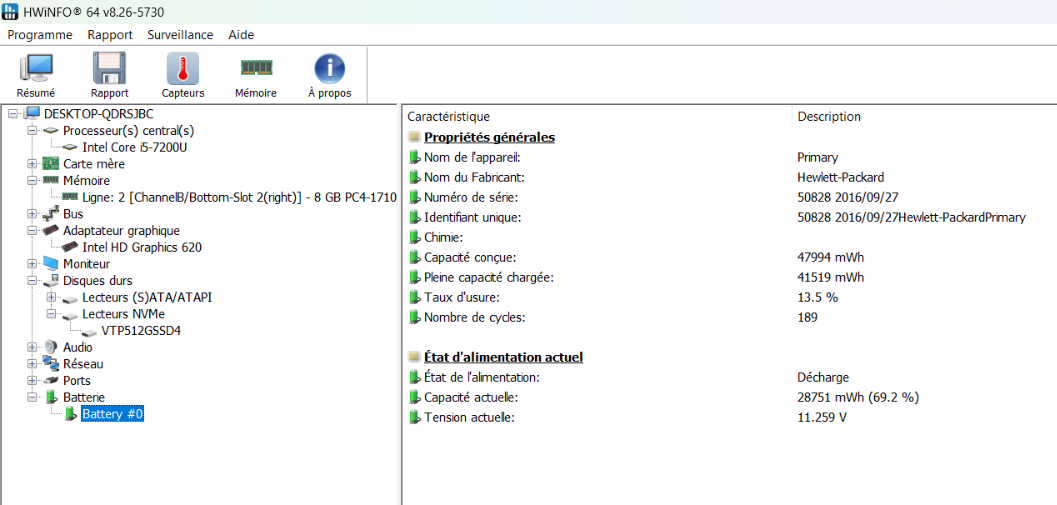The image size is (1057, 505).
Task: Click the Tension actuelle row label
Action: [x=469, y=417]
